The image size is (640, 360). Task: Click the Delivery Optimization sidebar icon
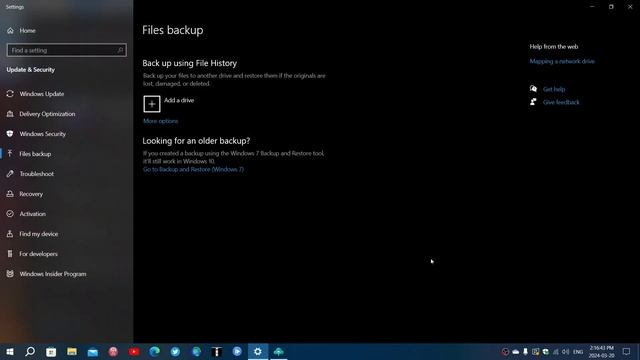click(x=10, y=114)
